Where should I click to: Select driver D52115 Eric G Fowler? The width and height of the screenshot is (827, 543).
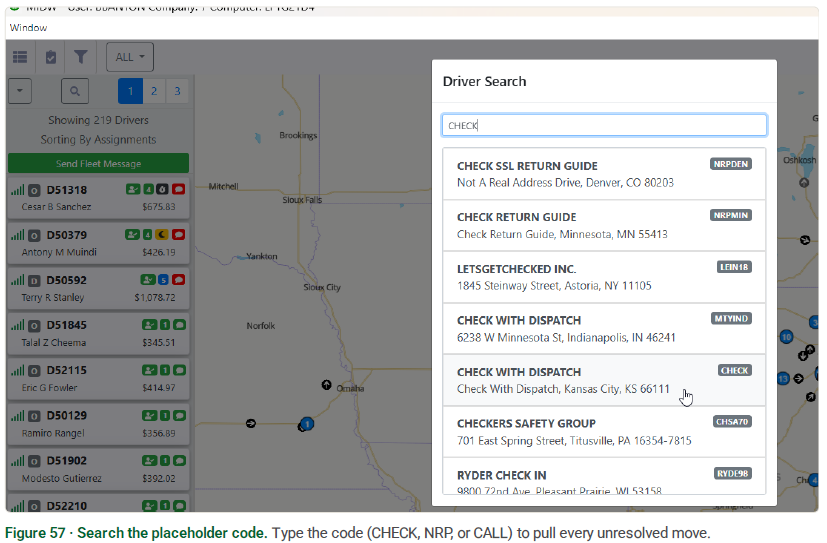99,379
